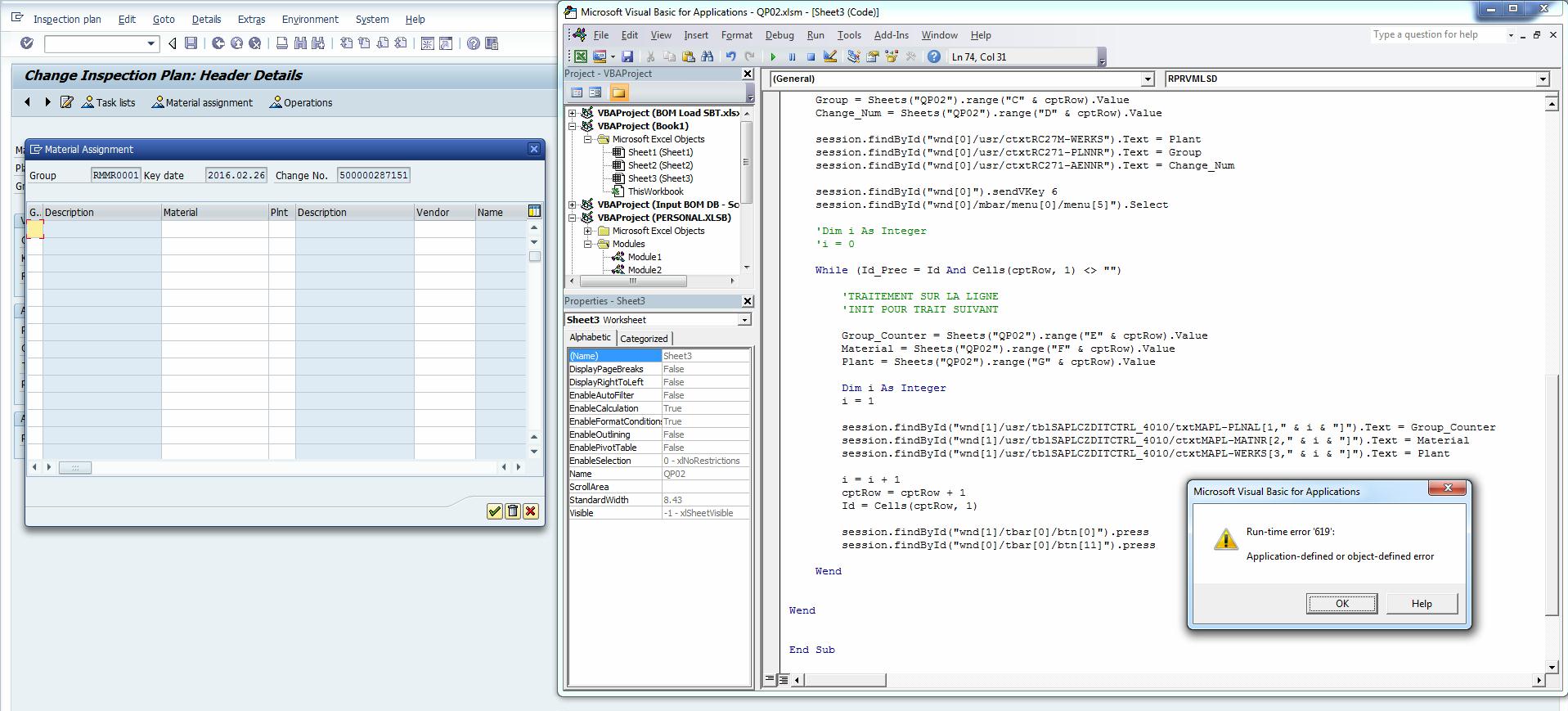Click the SAP header Edit pencil icon
Viewport: 1568px width, 711px height.
[x=67, y=102]
